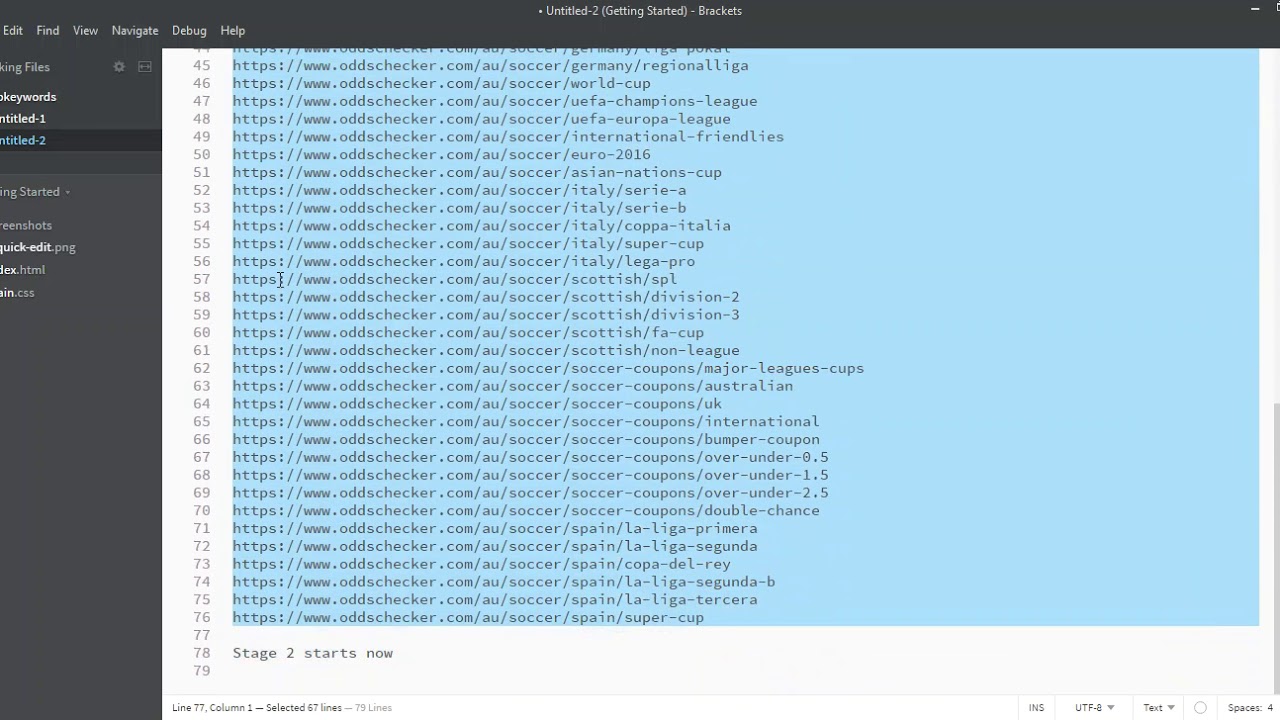This screenshot has height=720, width=1280.
Task: Click the soccer-coupons/australian URL line
Action: (x=513, y=386)
